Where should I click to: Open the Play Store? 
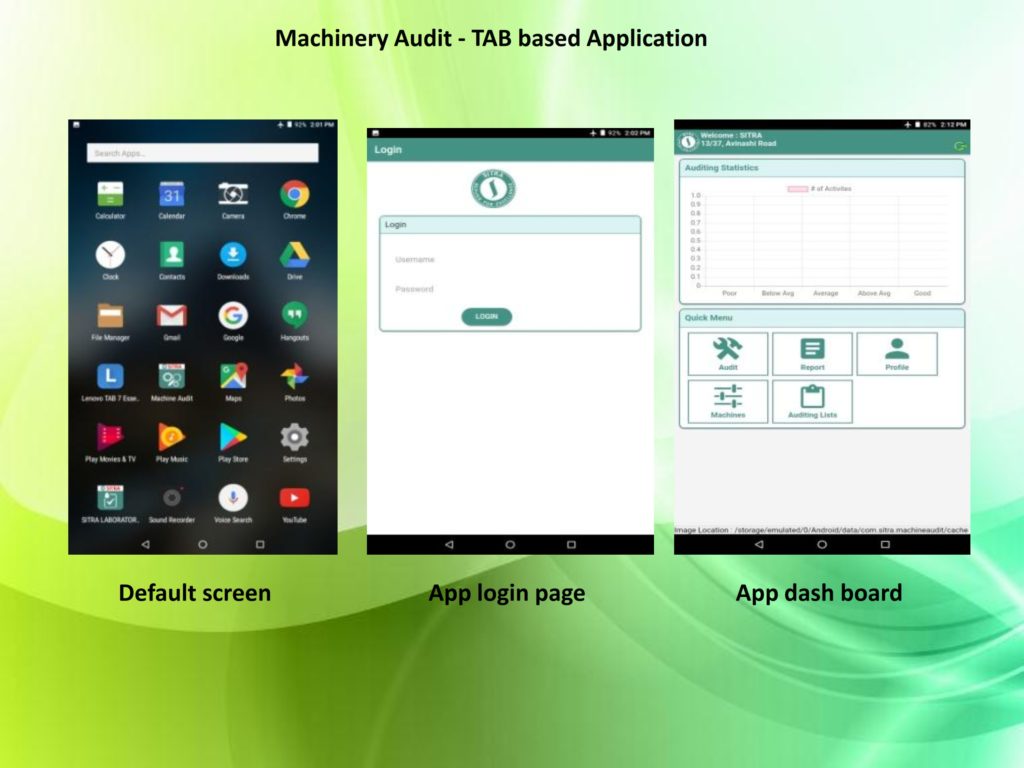tap(233, 437)
